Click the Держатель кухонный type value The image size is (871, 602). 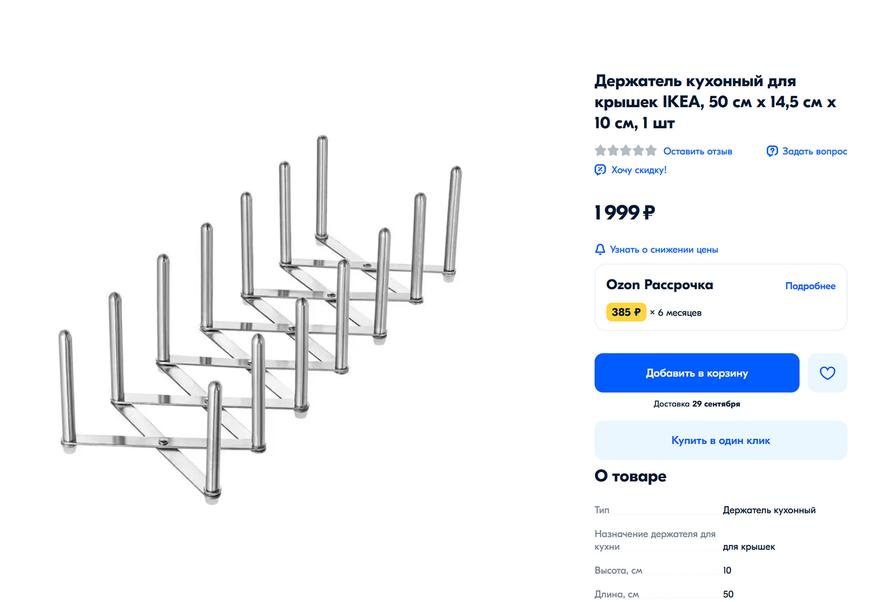769,510
